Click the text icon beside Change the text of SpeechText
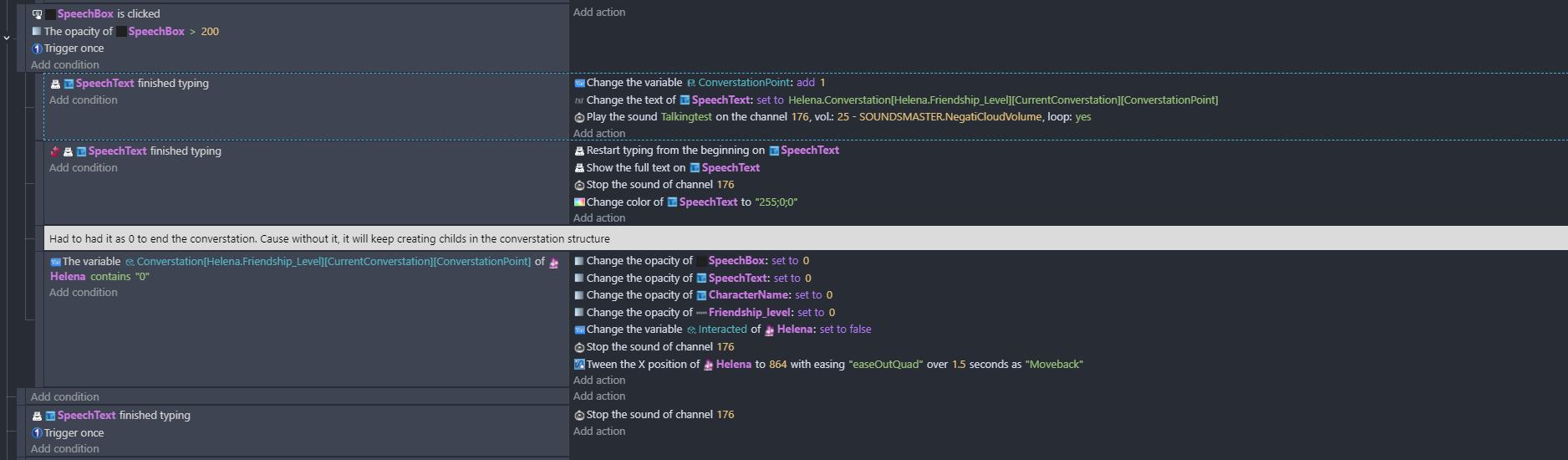 click(579, 100)
